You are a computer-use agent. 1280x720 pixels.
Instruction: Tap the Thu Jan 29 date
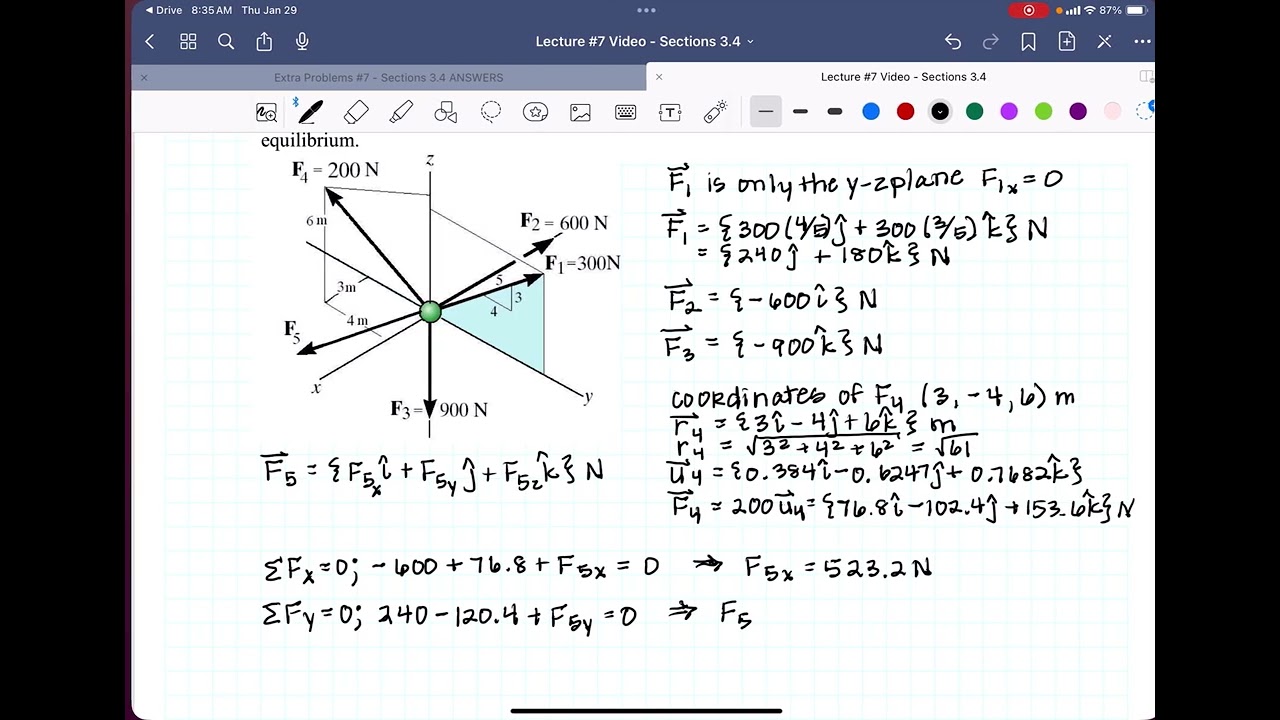(269, 10)
